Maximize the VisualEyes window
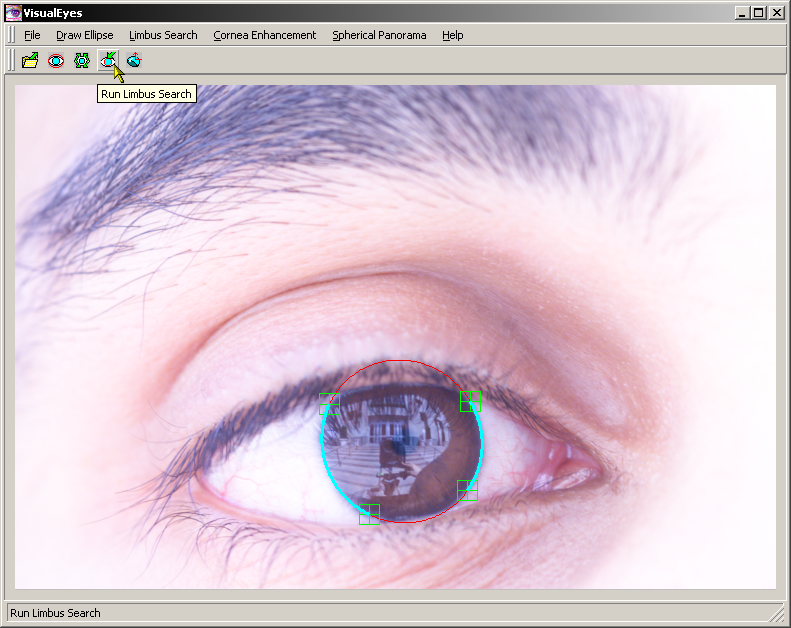 759,13
